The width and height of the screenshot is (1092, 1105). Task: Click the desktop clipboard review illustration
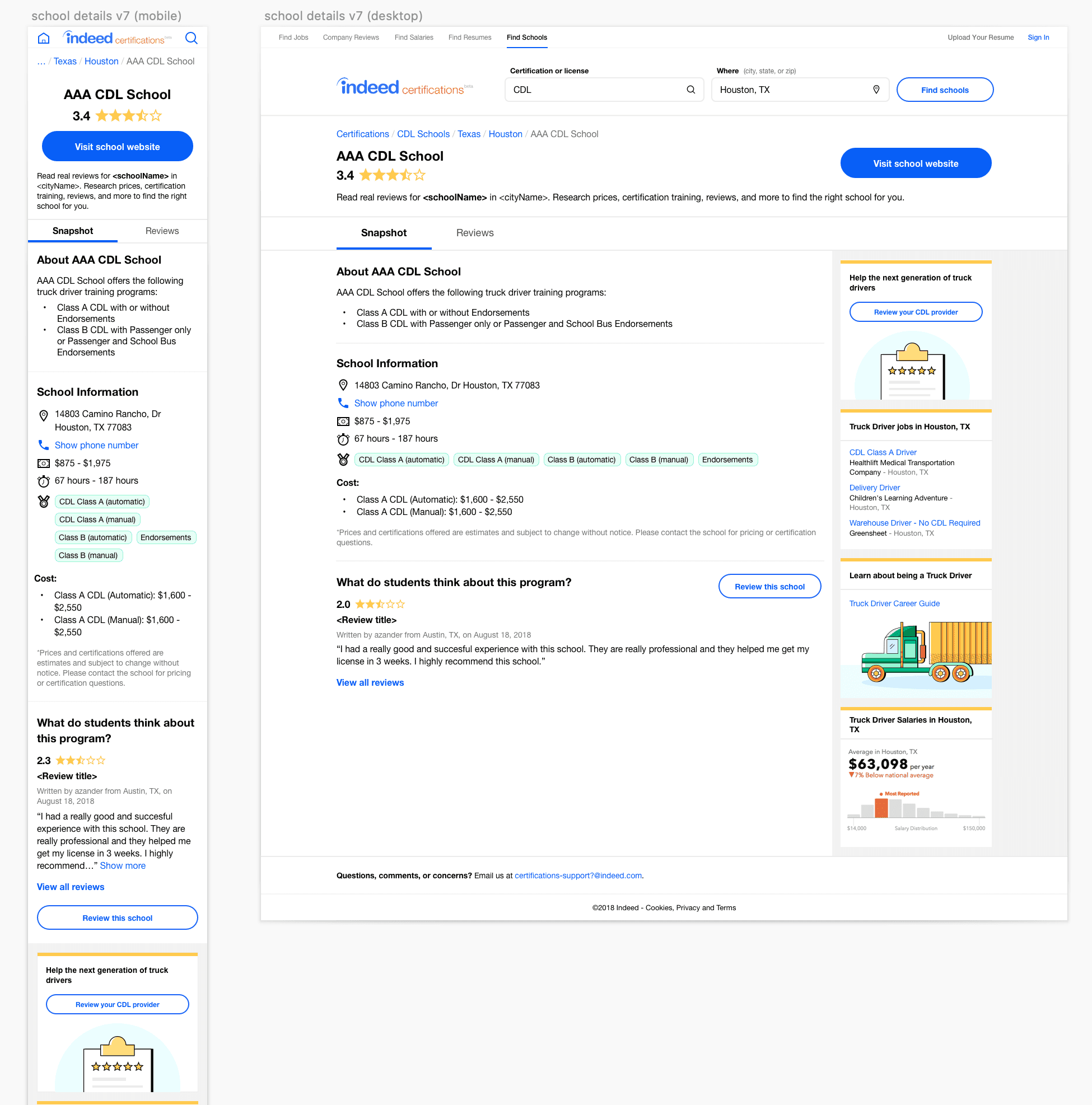(x=912, y=366)
